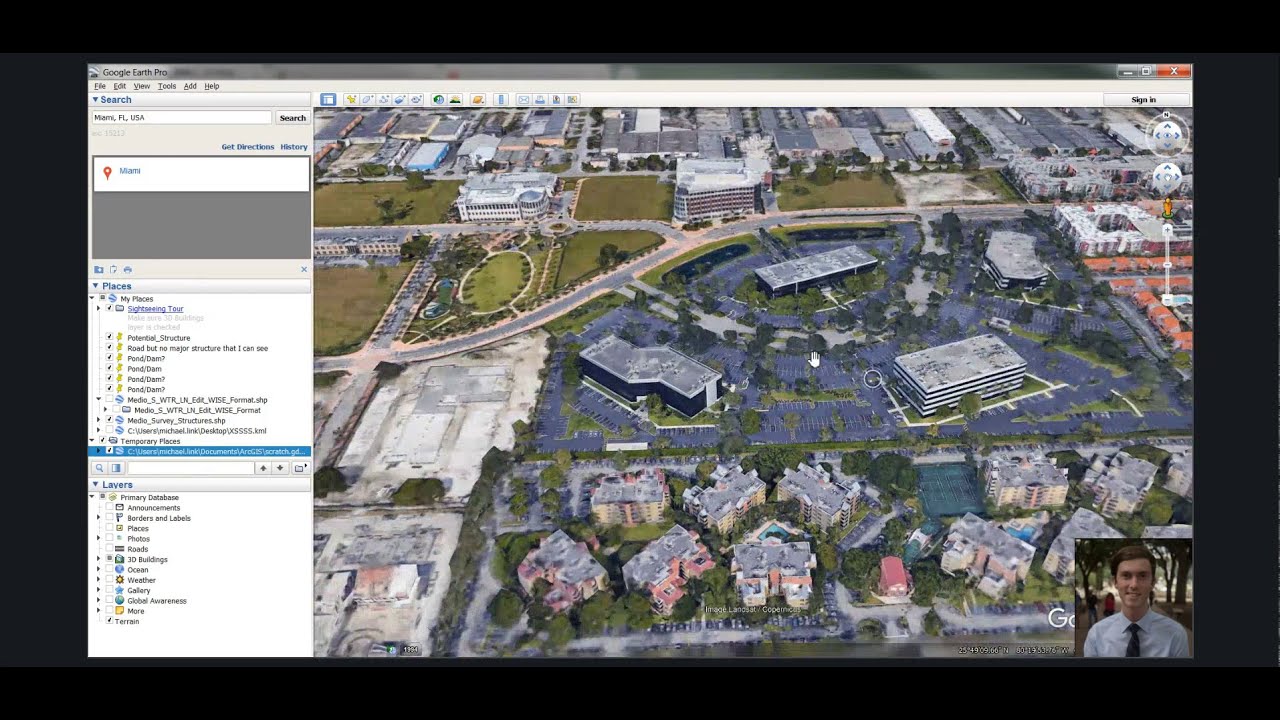Toggle the sunlight toolbar icon
This screenshot has height=720, width=1280.
(455, 100)
